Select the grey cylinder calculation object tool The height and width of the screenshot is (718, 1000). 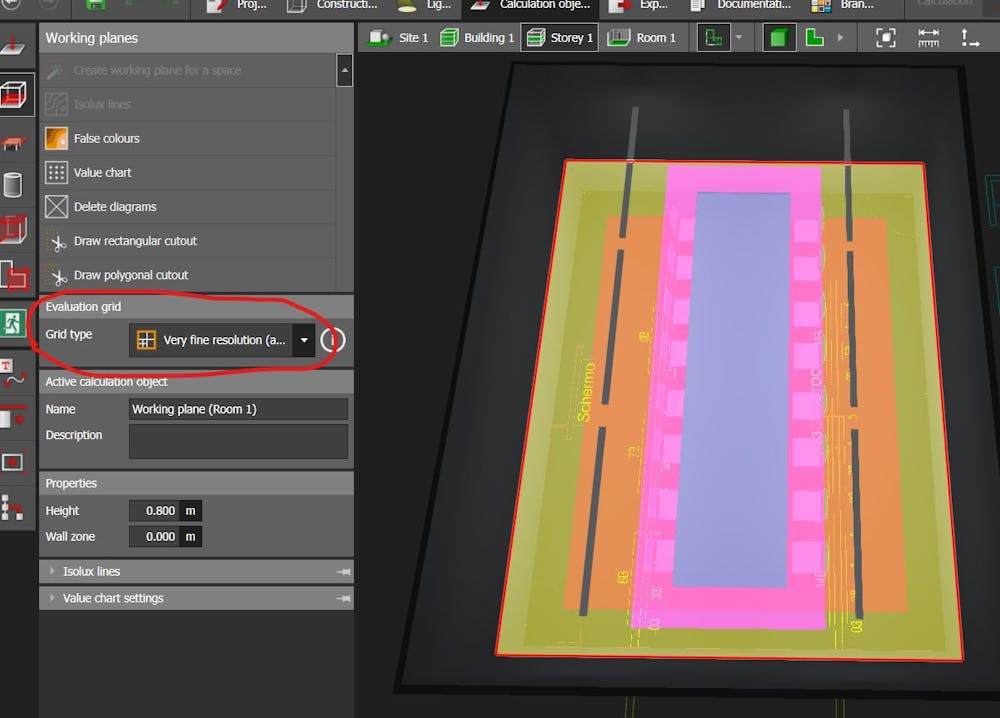(14, 185)
